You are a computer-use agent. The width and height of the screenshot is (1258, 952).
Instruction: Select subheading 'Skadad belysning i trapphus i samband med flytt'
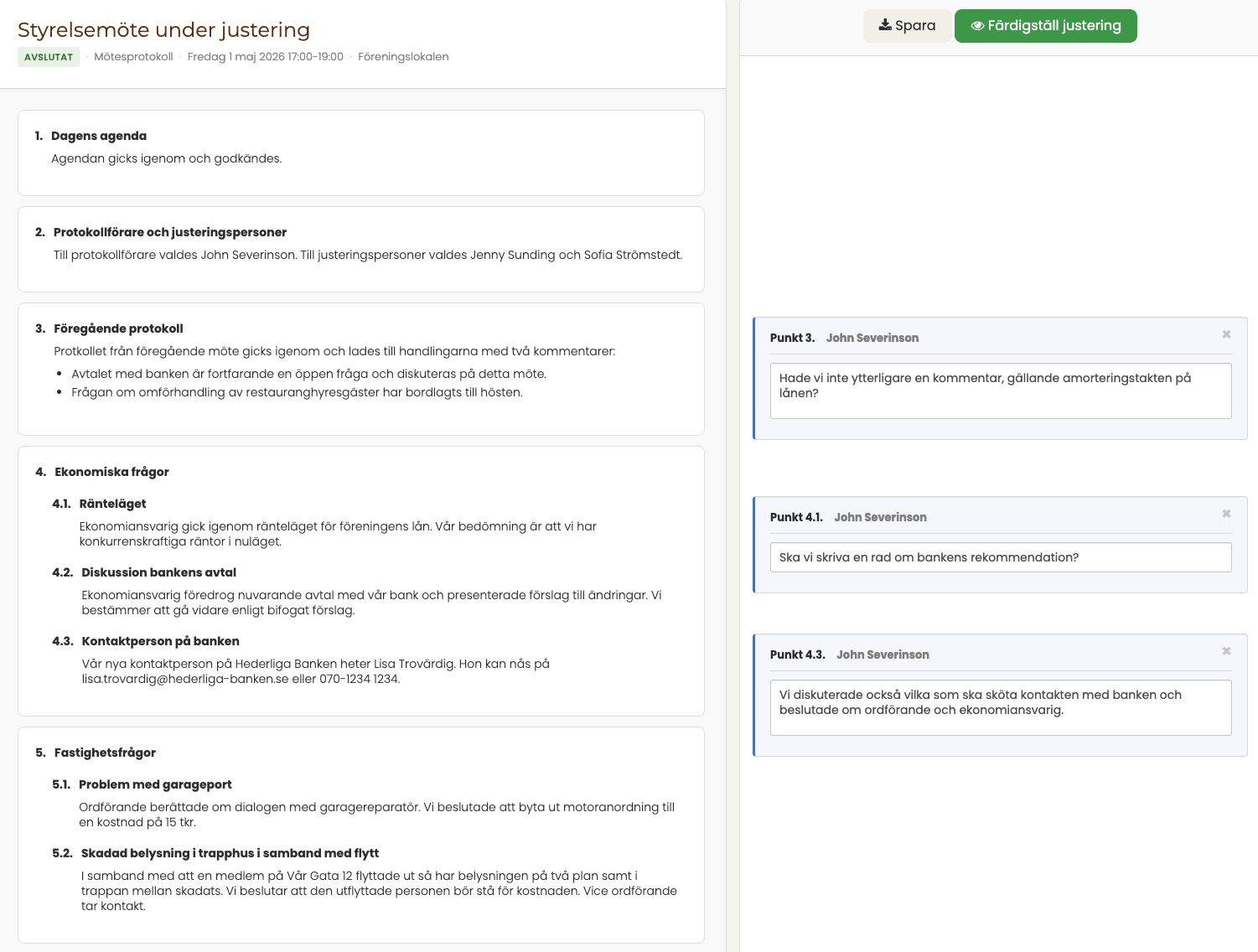tap(230, 853)
